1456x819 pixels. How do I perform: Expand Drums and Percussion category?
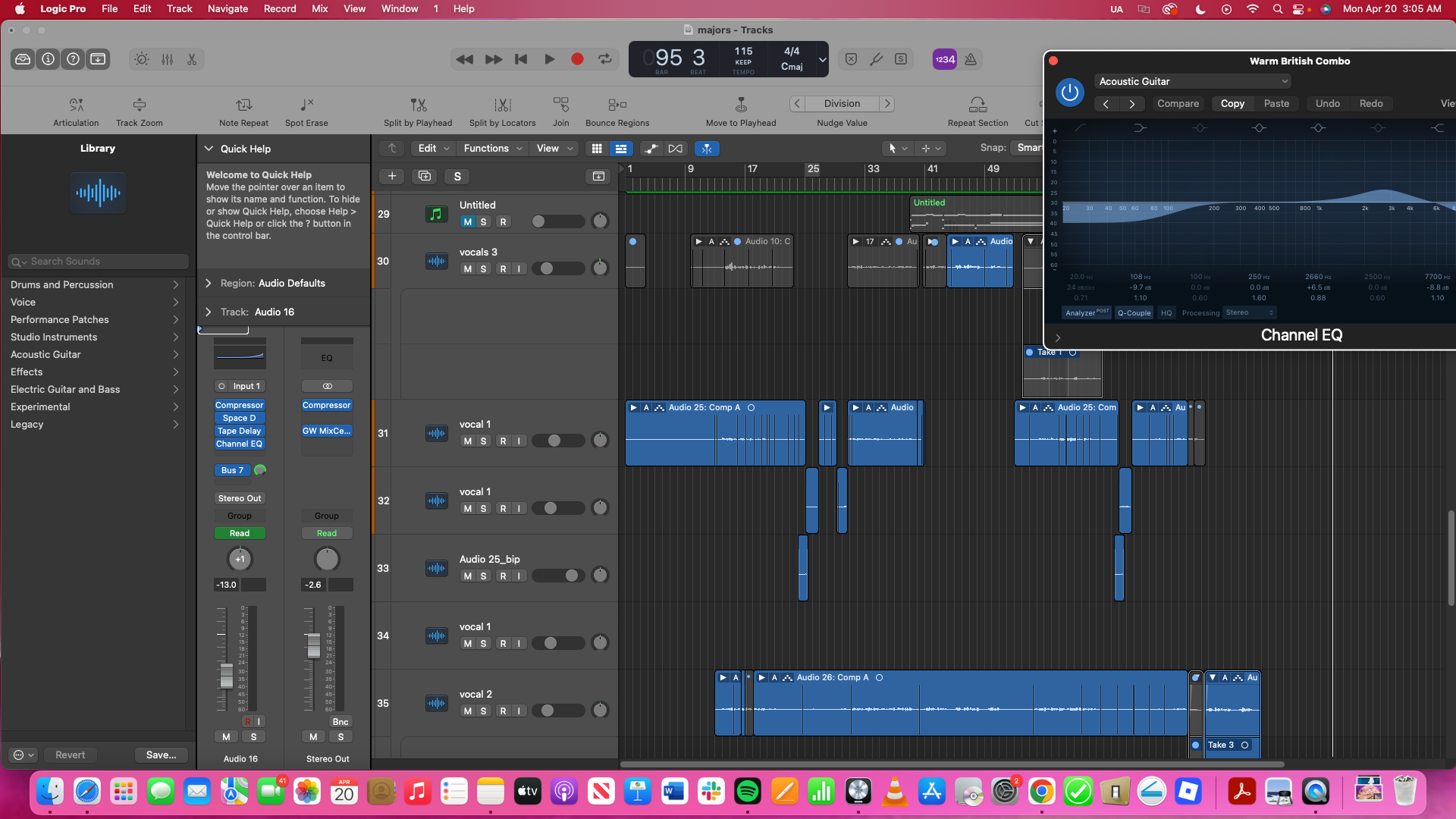pos(95,285)
